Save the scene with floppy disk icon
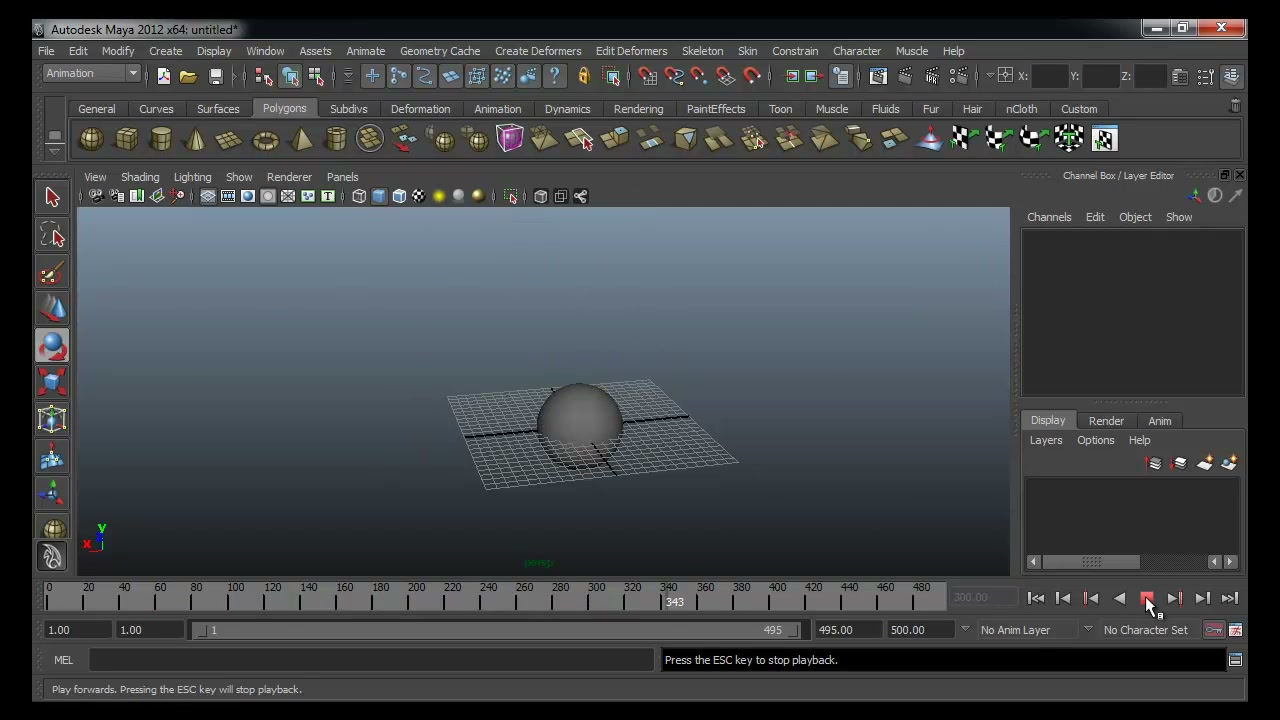 pyautogui.click(x=215, y=76)
